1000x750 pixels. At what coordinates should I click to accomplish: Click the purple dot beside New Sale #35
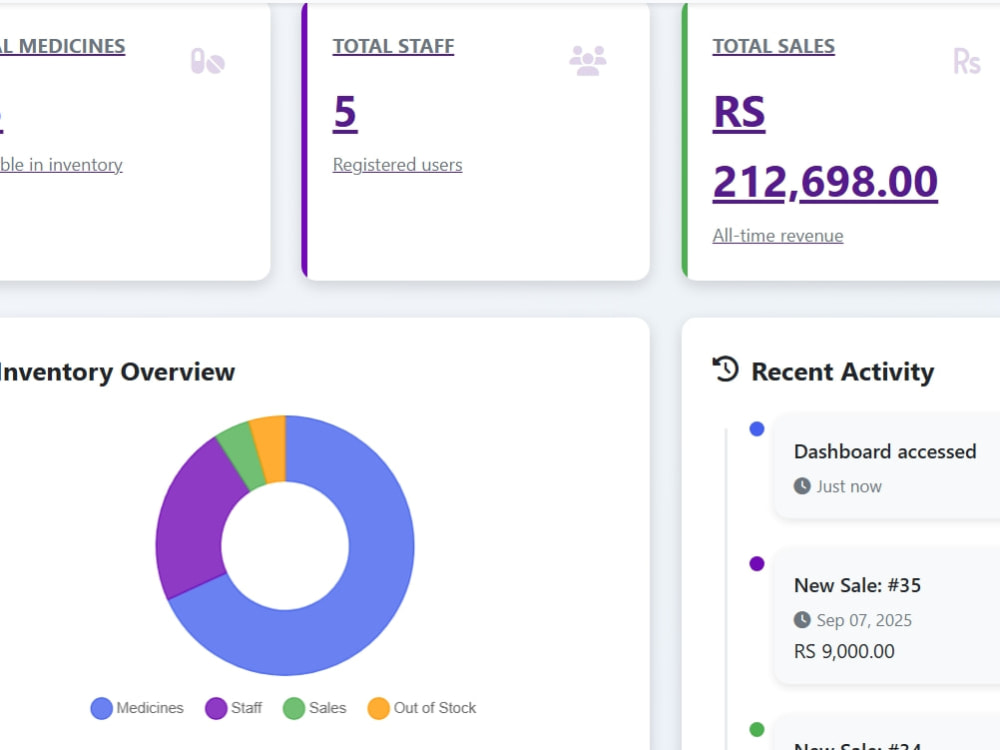point(756,564)
